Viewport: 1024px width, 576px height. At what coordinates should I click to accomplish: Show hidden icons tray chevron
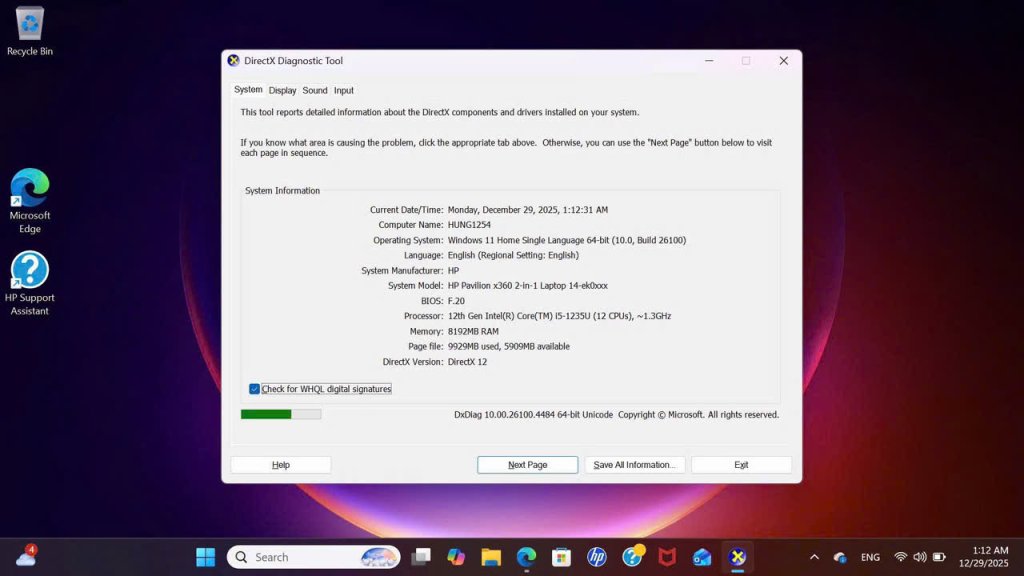tap(814, 557)
